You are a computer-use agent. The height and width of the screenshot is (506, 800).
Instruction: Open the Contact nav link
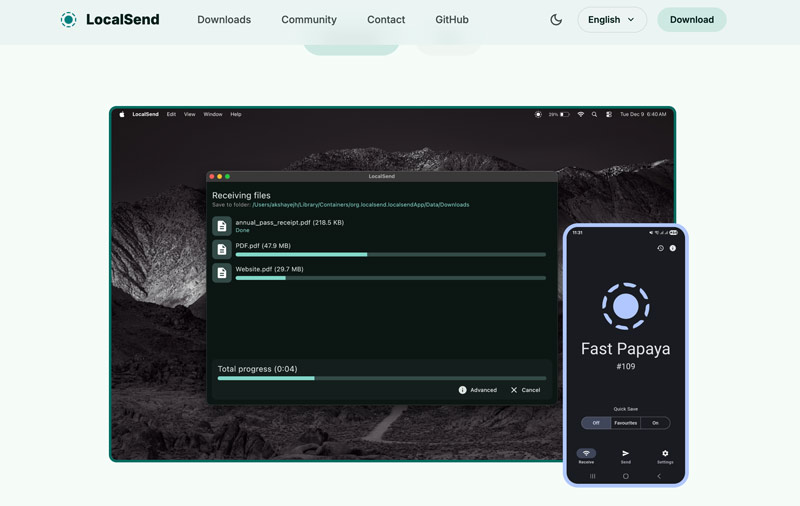pos(386,20)
